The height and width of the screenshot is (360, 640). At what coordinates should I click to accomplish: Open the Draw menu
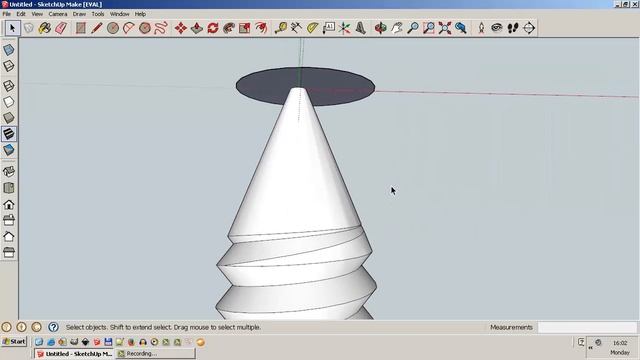click(x=79, y=14)
